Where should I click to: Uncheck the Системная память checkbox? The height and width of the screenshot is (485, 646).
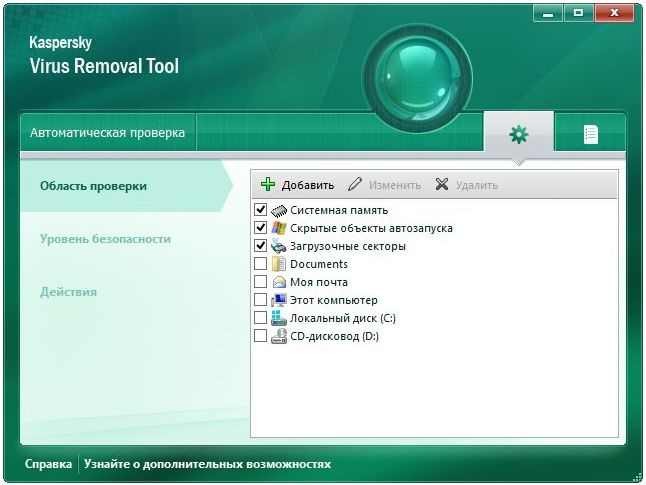coord(261,210)
